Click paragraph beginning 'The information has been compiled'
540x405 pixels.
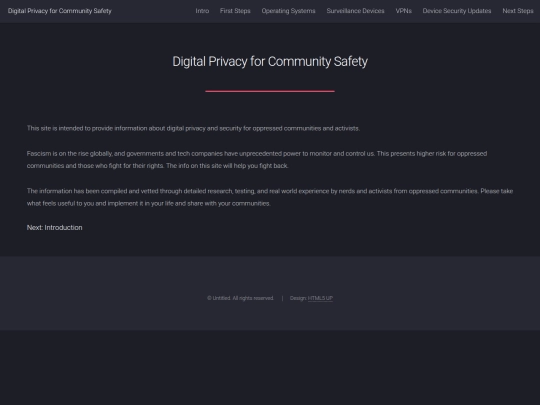point(270,197)
